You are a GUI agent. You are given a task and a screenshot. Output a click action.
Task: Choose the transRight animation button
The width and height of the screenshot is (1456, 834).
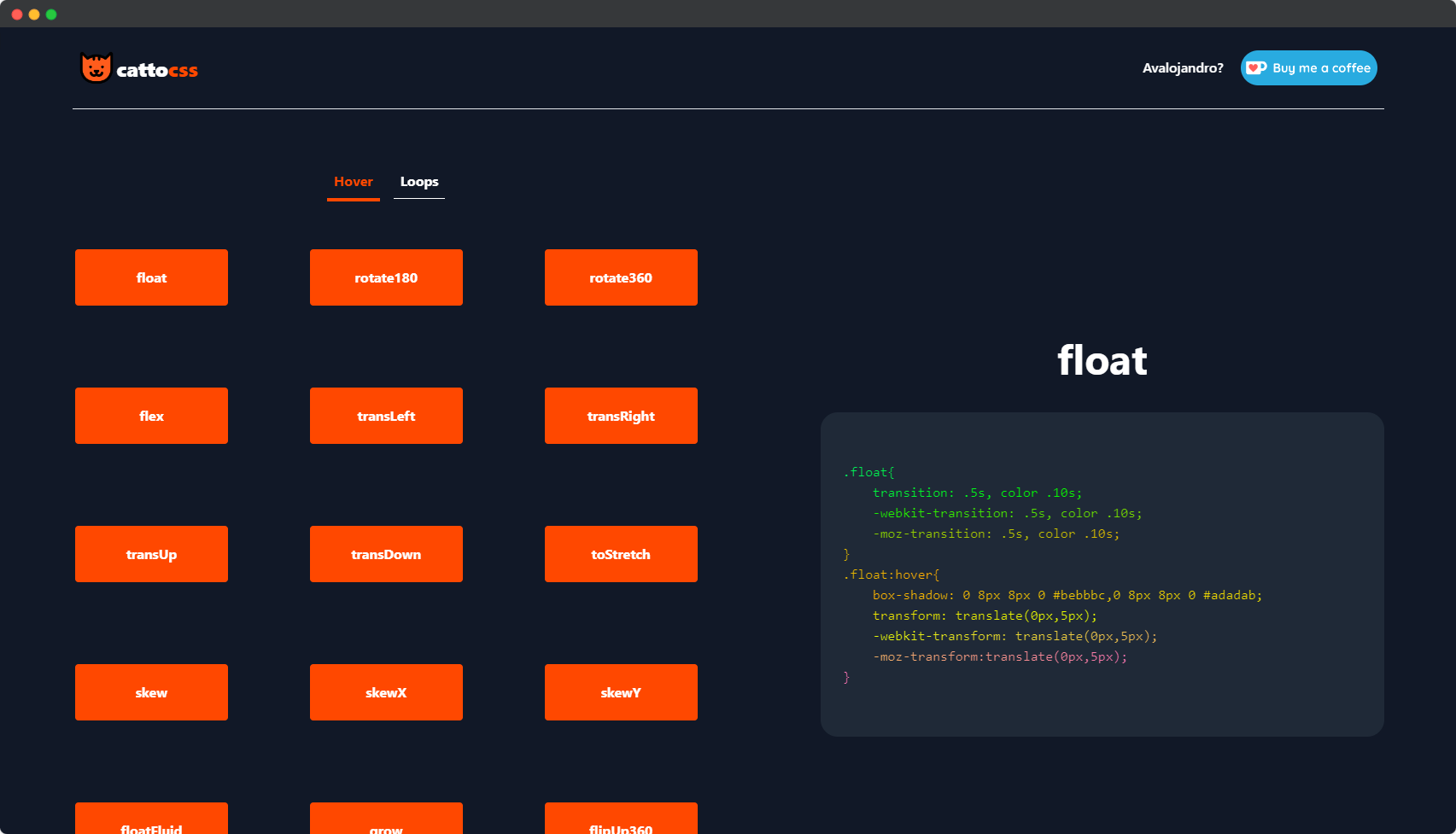point(621,416)
